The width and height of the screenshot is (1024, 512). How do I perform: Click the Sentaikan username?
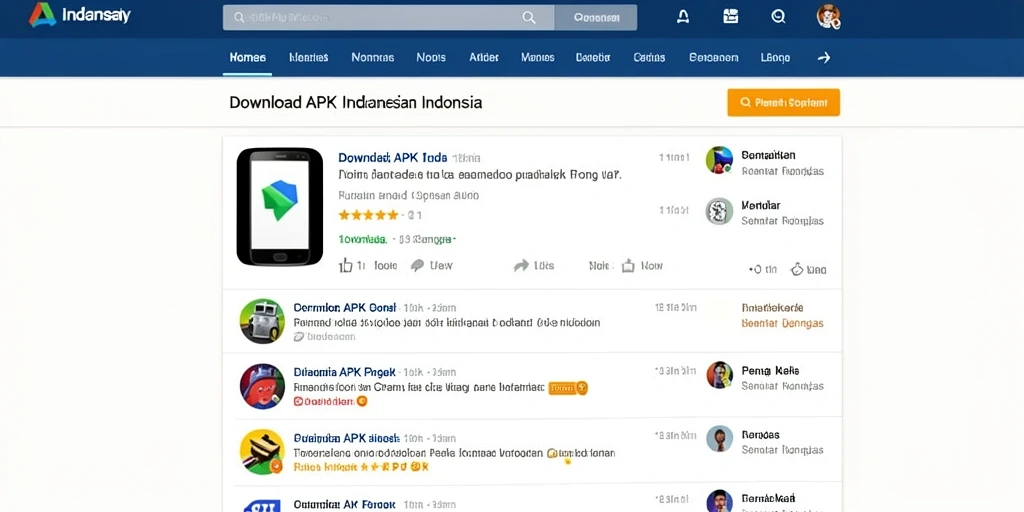pyautogui.click(x=768, y=155)
